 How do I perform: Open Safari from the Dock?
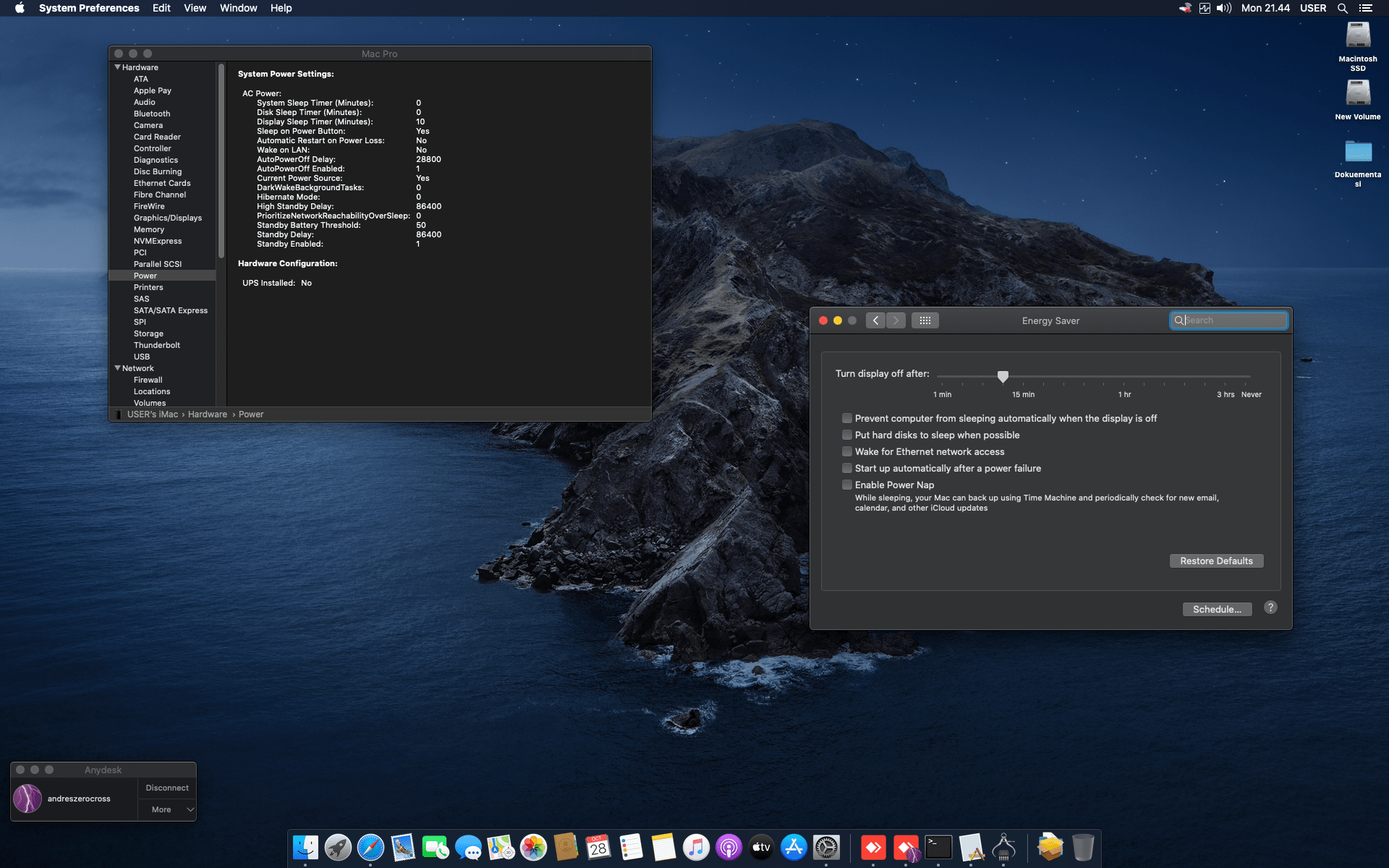371,847
